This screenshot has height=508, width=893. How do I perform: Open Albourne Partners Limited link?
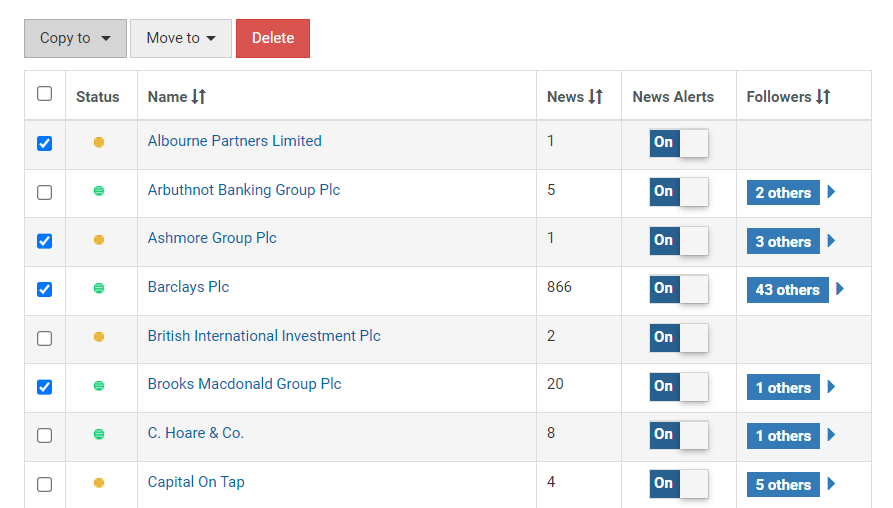tap(235, 141)
